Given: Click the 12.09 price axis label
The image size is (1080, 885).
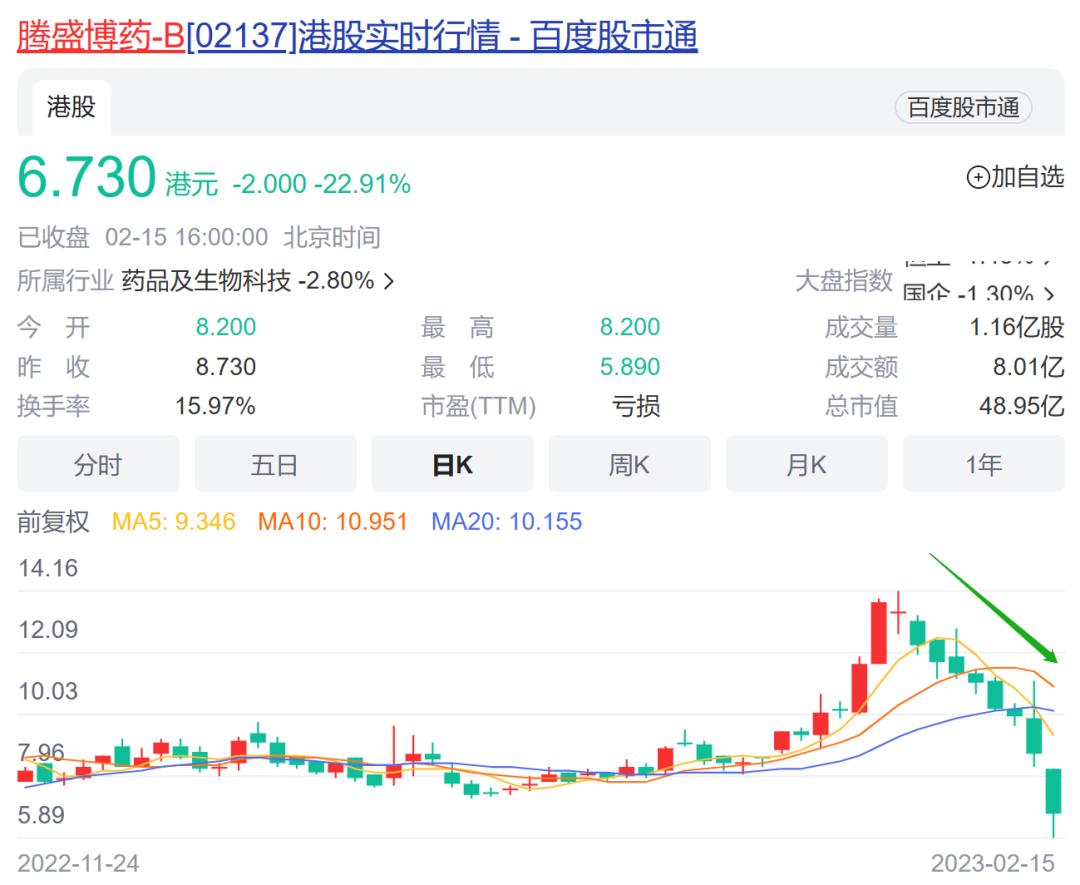Looking at the screenshot, I should pos(48,629).
